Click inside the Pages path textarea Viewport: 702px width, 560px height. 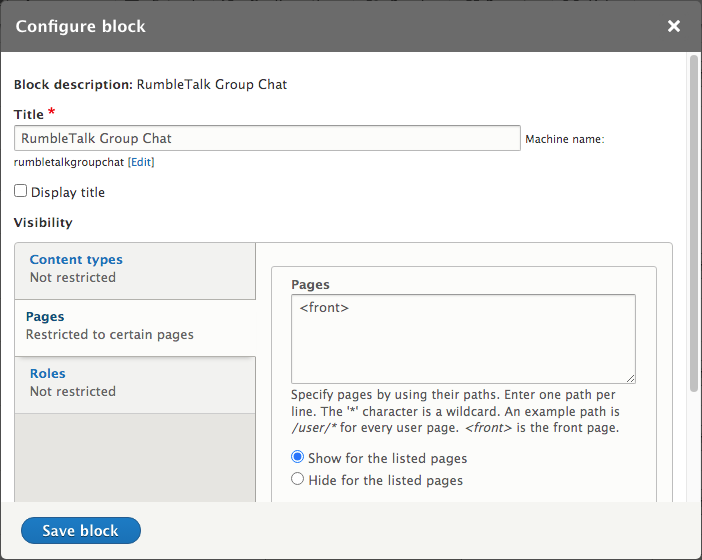(x=463, y=338)
